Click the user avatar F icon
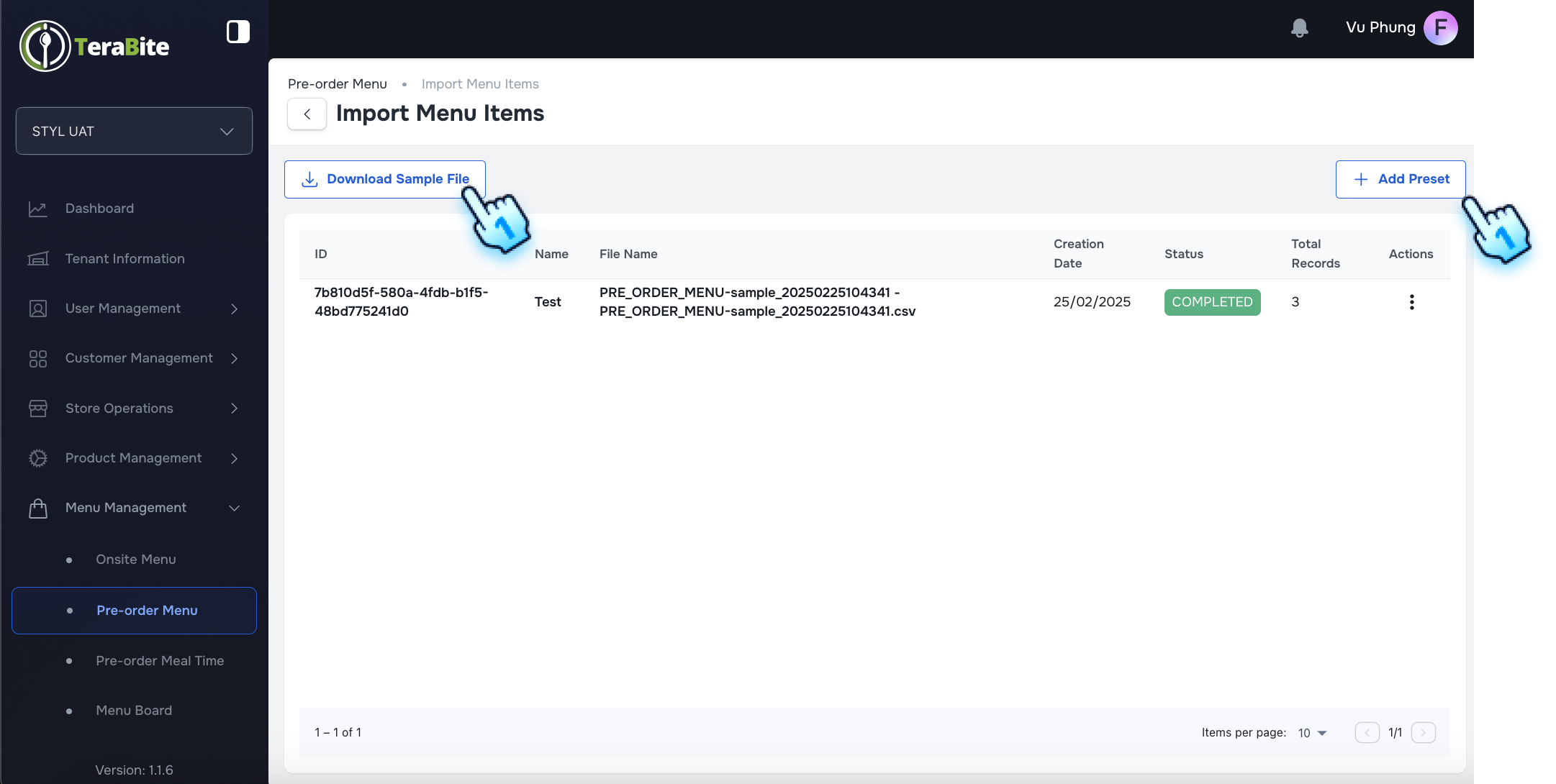This screenshot has width=1556, height=784. click(x=1440, y=28)
